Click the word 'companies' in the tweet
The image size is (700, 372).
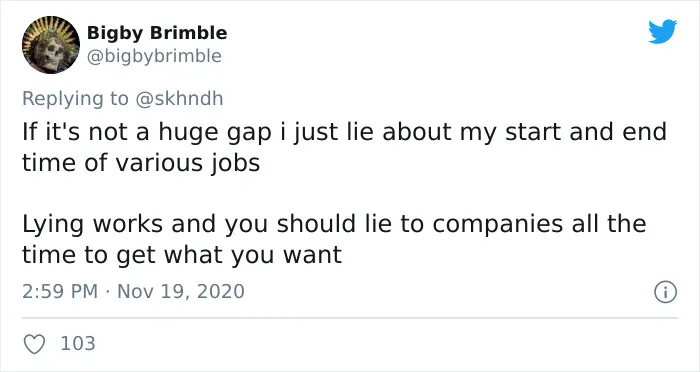(497, 225)
